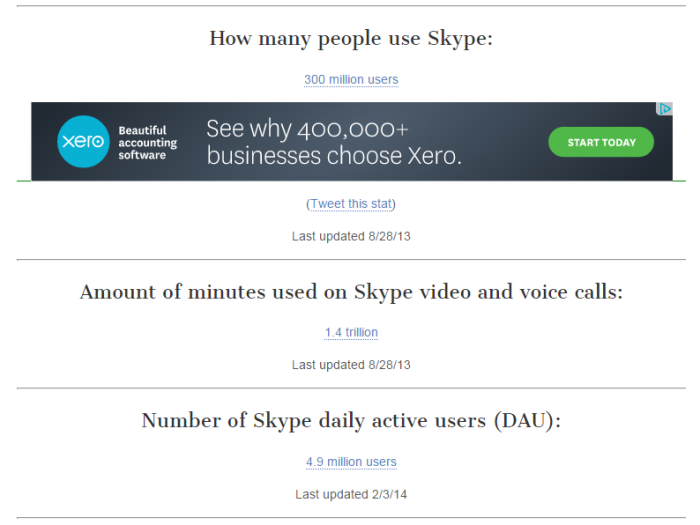Viewport: 700px width, 525px height.
Task: Click Last updated 8/28/13 below Tweet link
Action: (x=351, y=236)
